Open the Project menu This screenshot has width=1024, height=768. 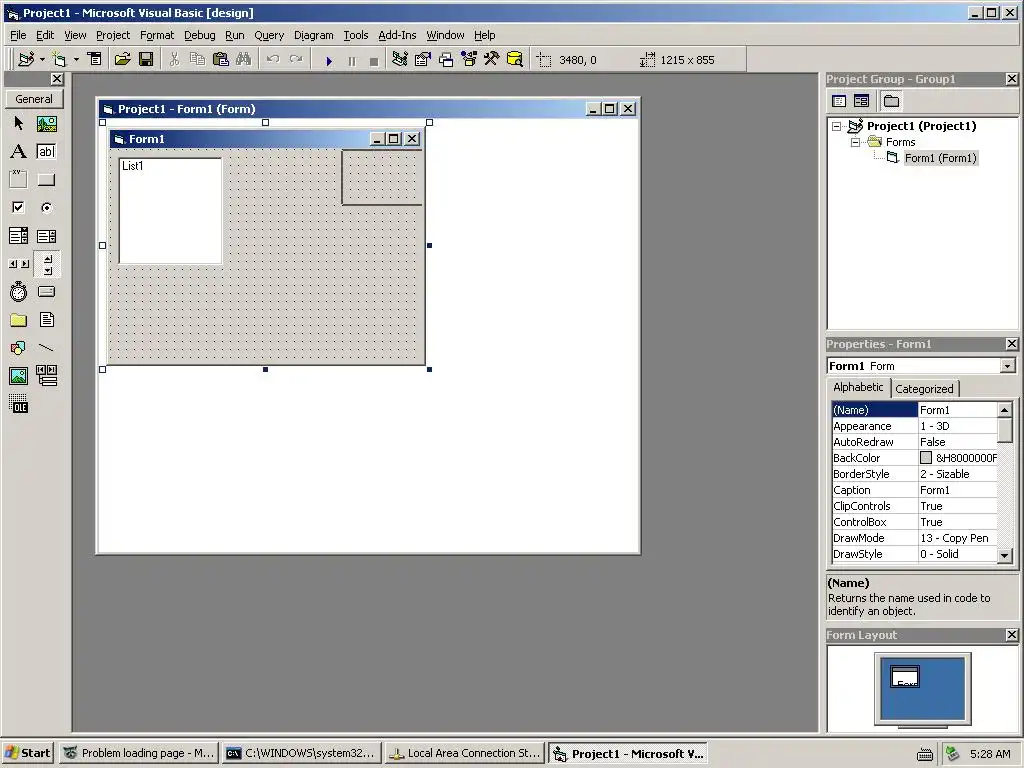click(x=113, y=35)
